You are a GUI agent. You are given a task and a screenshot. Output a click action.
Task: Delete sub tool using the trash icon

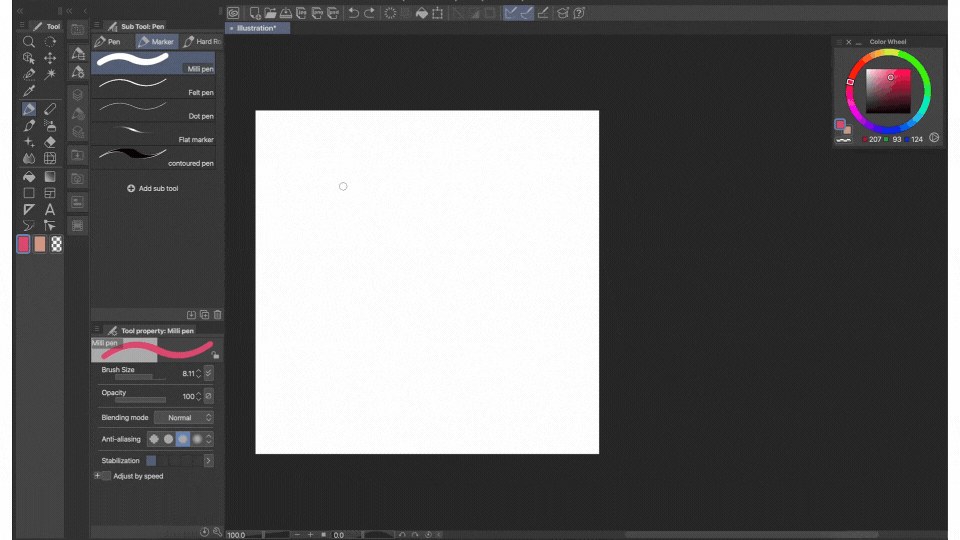[x=217, y=314]
